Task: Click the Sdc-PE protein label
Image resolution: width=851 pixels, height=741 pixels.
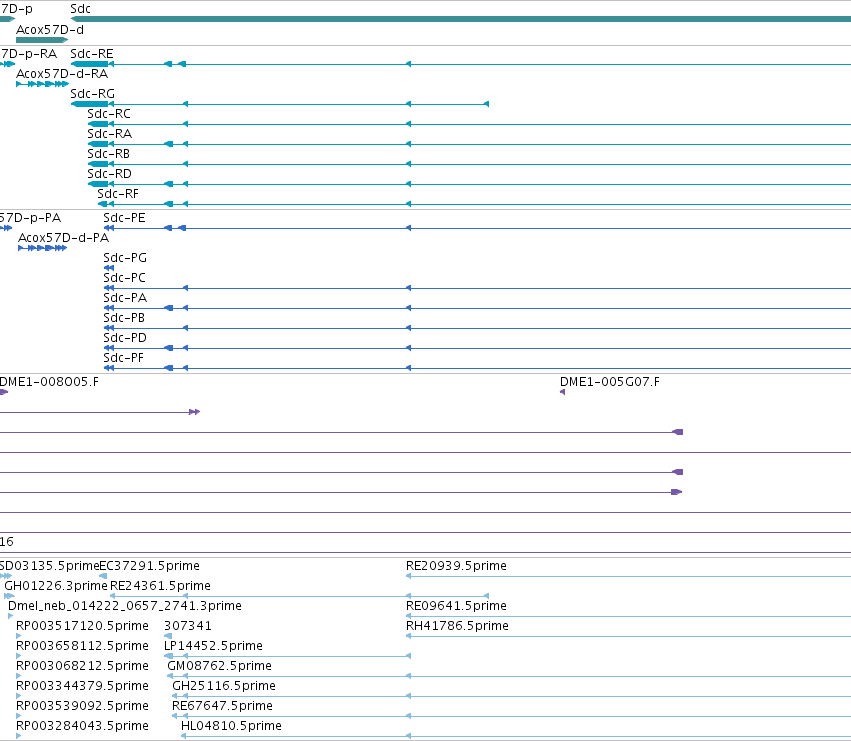Action: [x=124, y=218]
